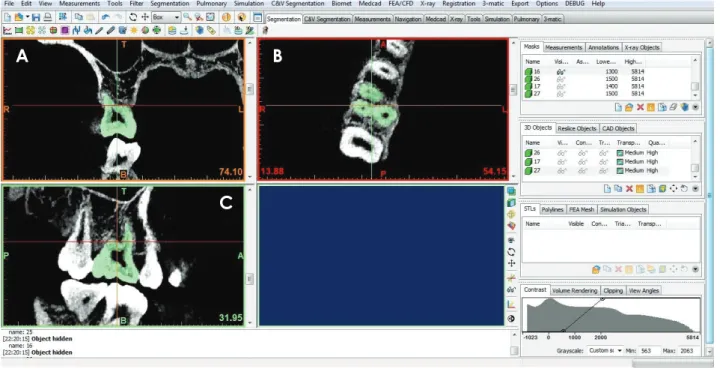Screen dimensions: 720x369
Task: Toggle visibility glasses for mask 17
Action: pos(560,86)
